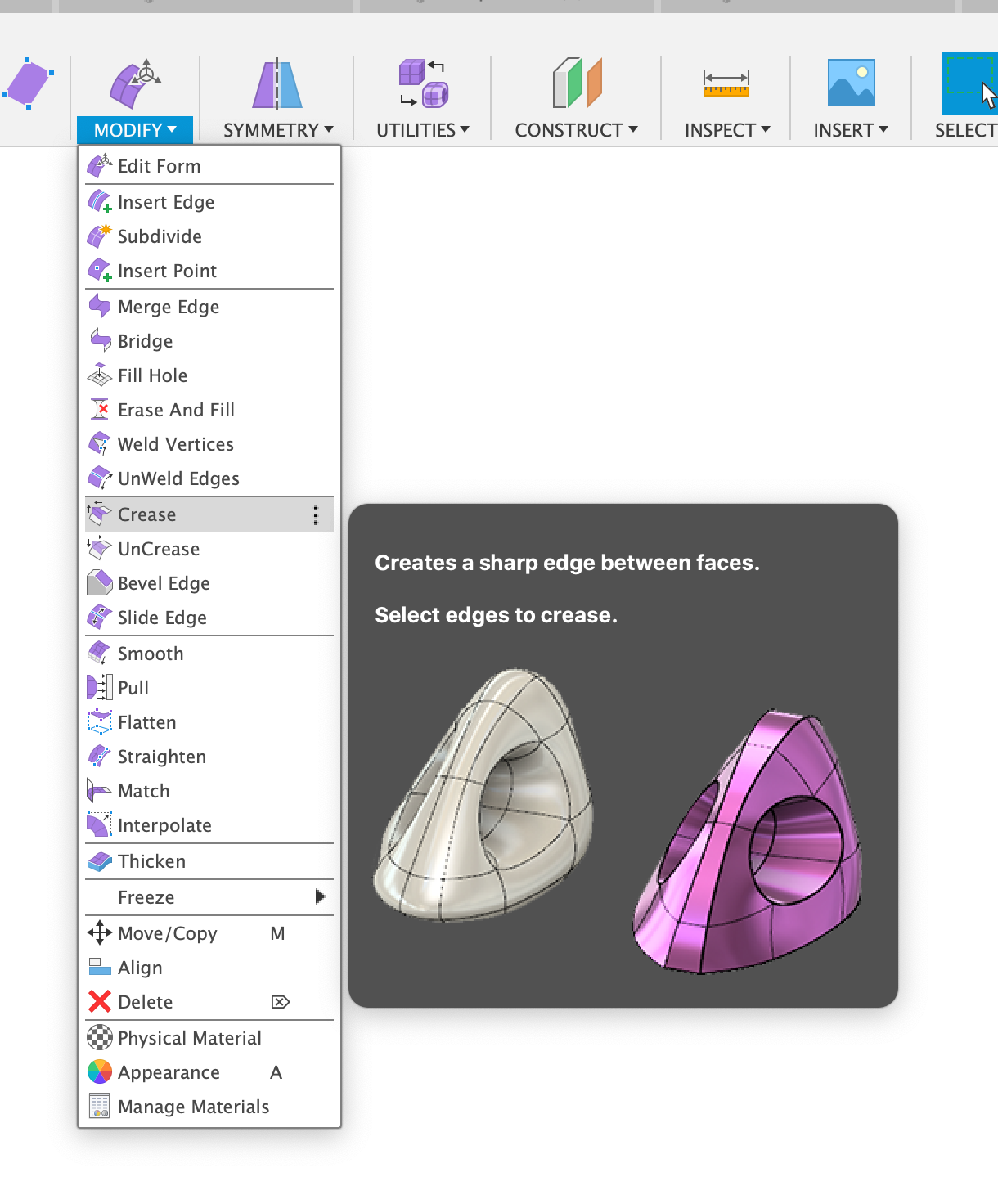Open the Bevel Edge tool

tap(164, 583)
